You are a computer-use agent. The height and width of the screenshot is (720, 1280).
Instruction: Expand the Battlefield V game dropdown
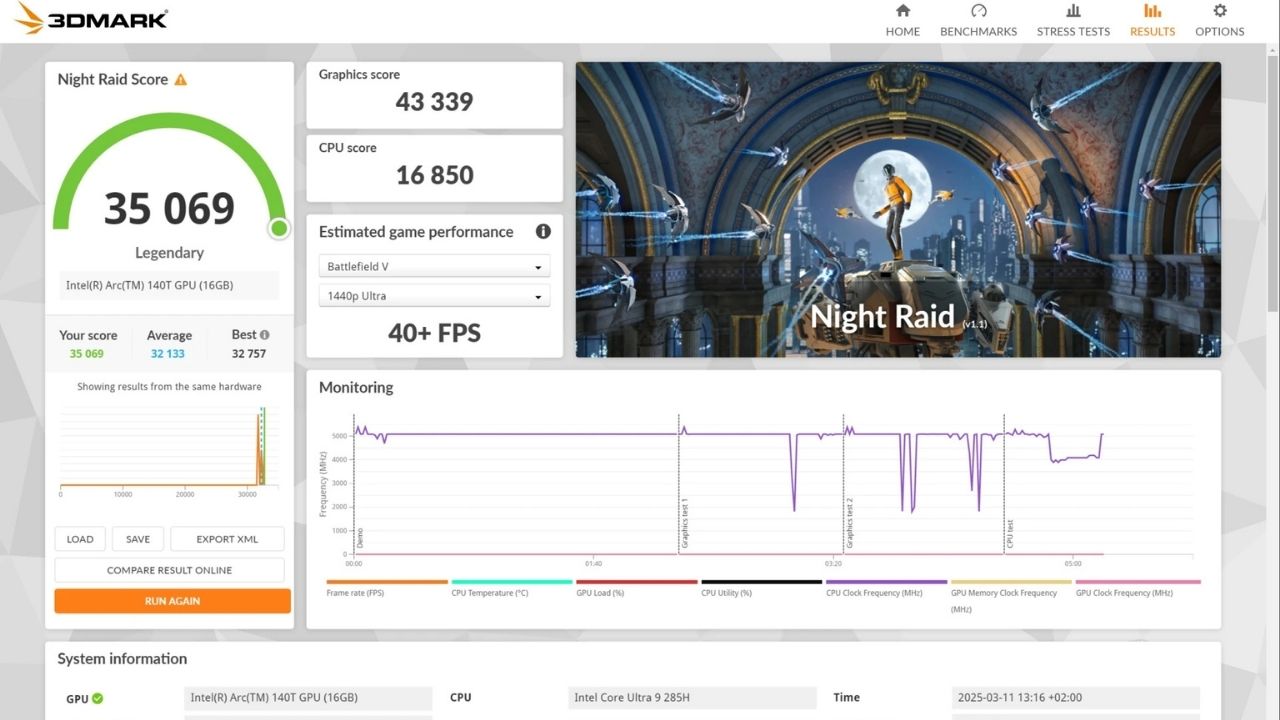coord(434,267)
